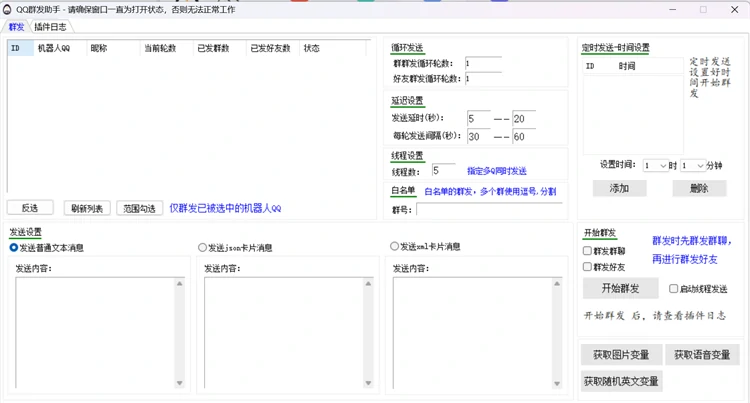
Task: Click the 刷新列表 button
Action: tap(87, 208)
